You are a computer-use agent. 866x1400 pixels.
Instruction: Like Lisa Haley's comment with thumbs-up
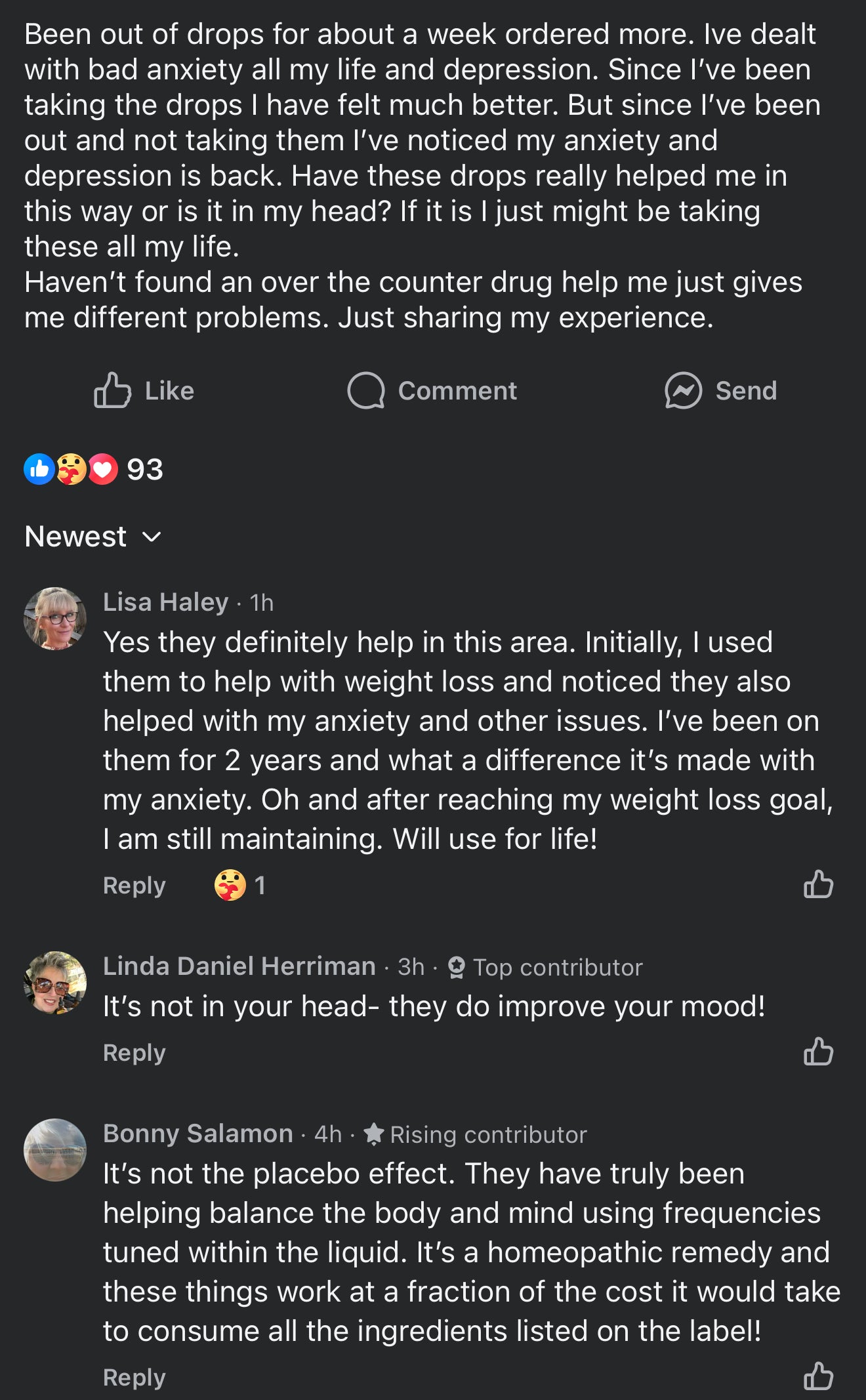818,884
